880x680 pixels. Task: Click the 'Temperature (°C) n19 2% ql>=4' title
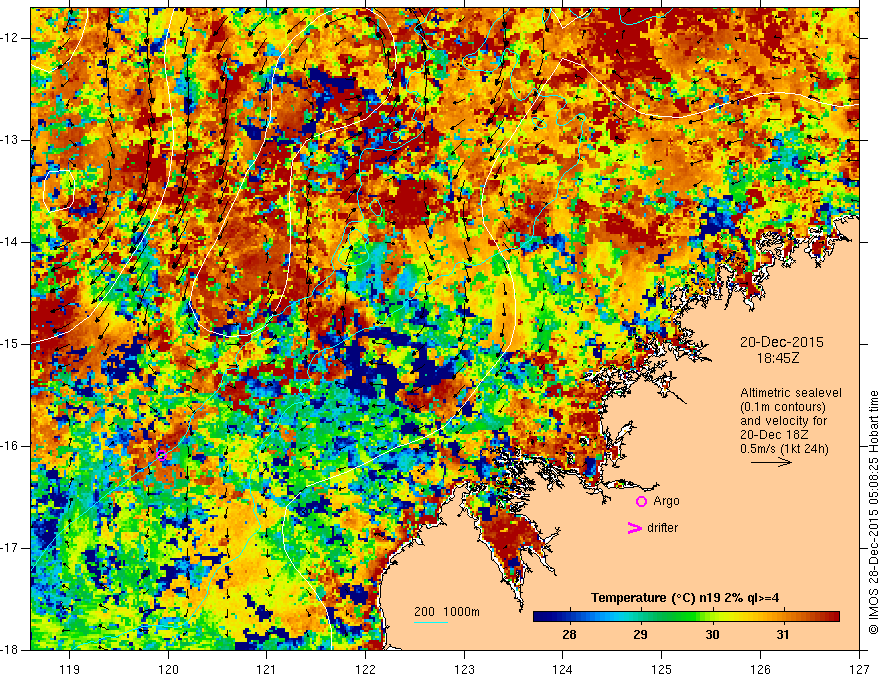click(x=685, y=598)
